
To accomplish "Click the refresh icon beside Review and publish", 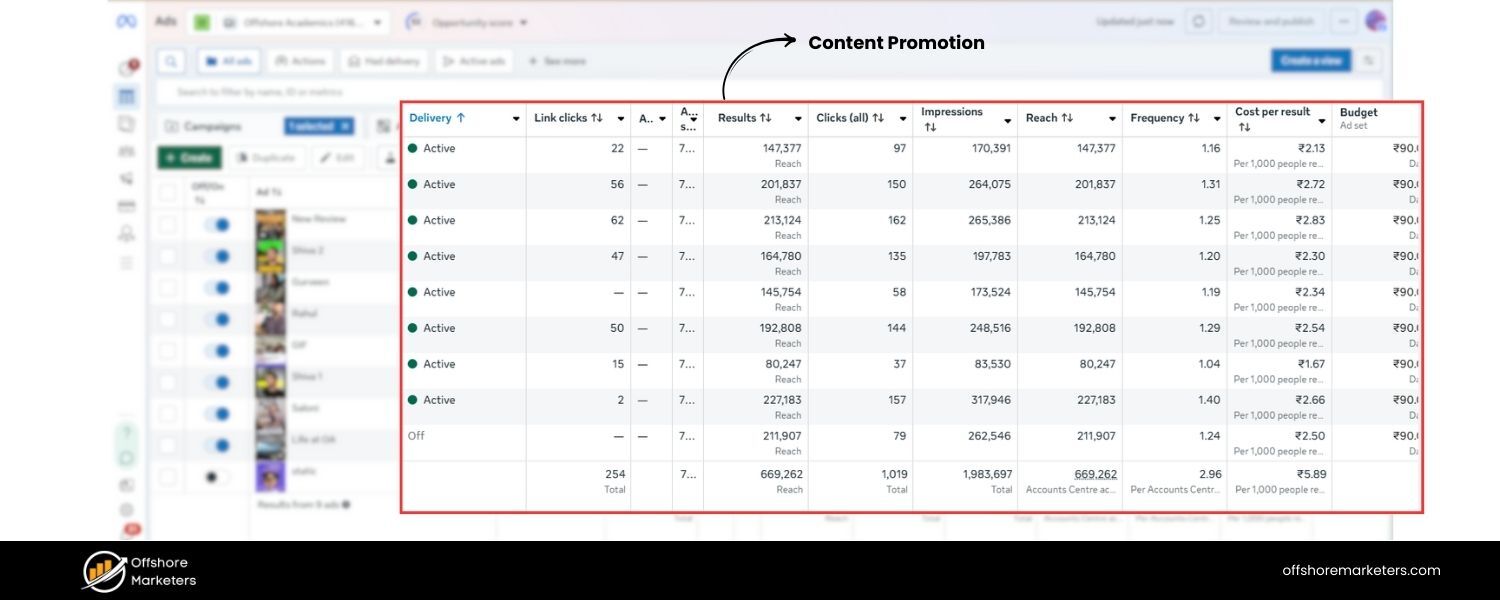I will (1199, 21).
